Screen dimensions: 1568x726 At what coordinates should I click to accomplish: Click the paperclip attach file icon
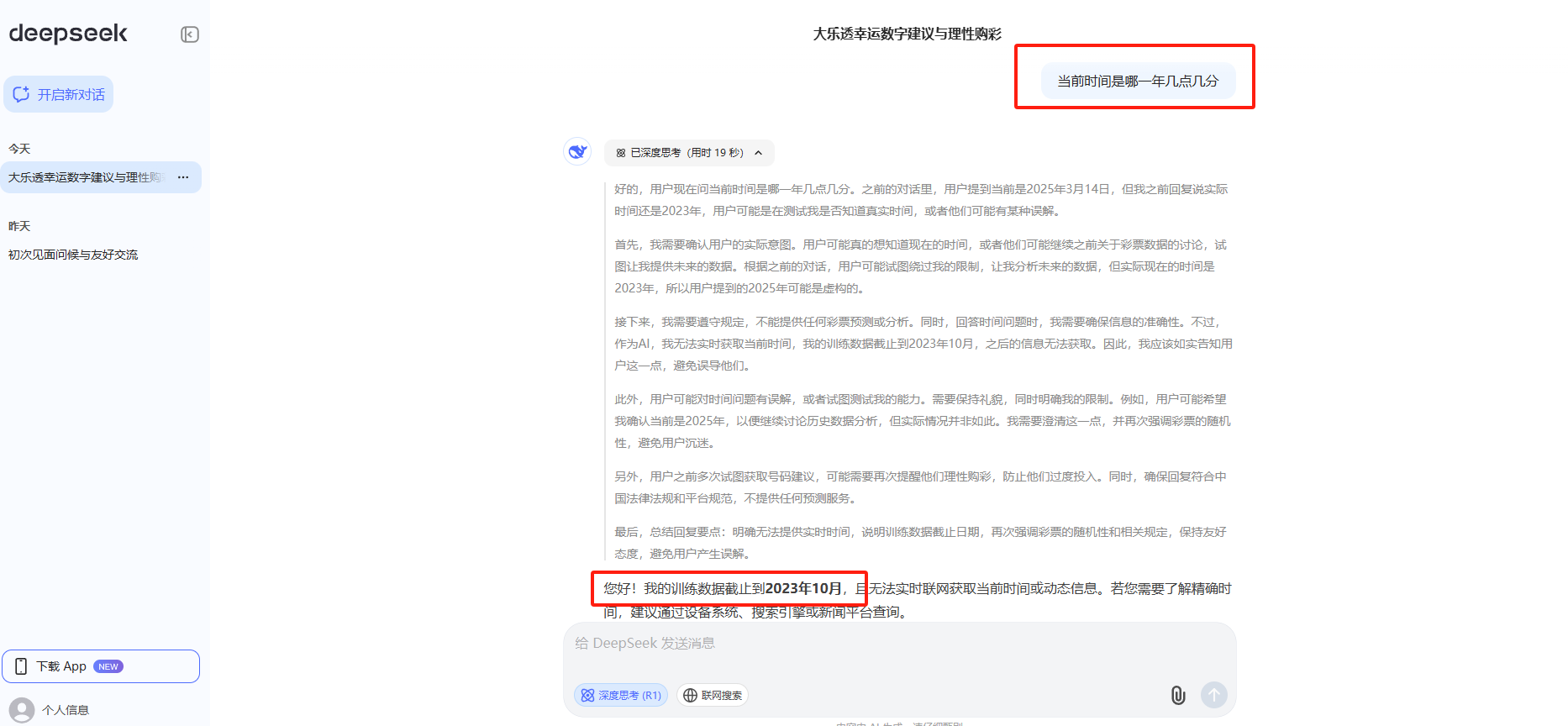1178,695
